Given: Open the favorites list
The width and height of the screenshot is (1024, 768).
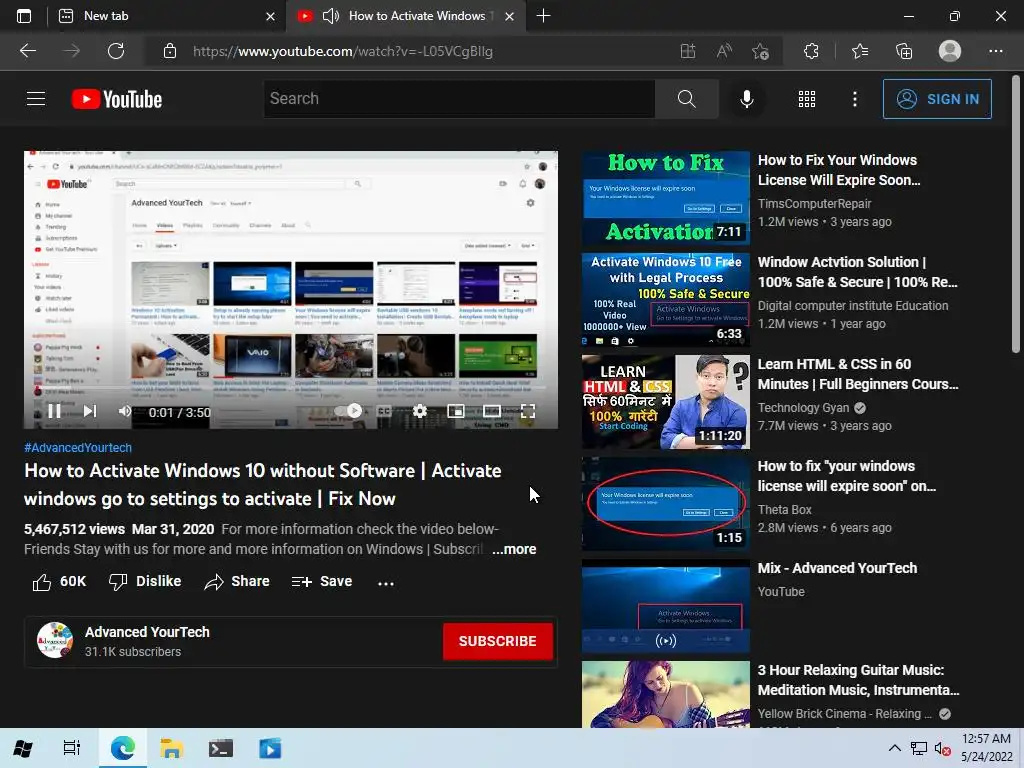Looking at the screenshot, I should [x=860, y=51].
